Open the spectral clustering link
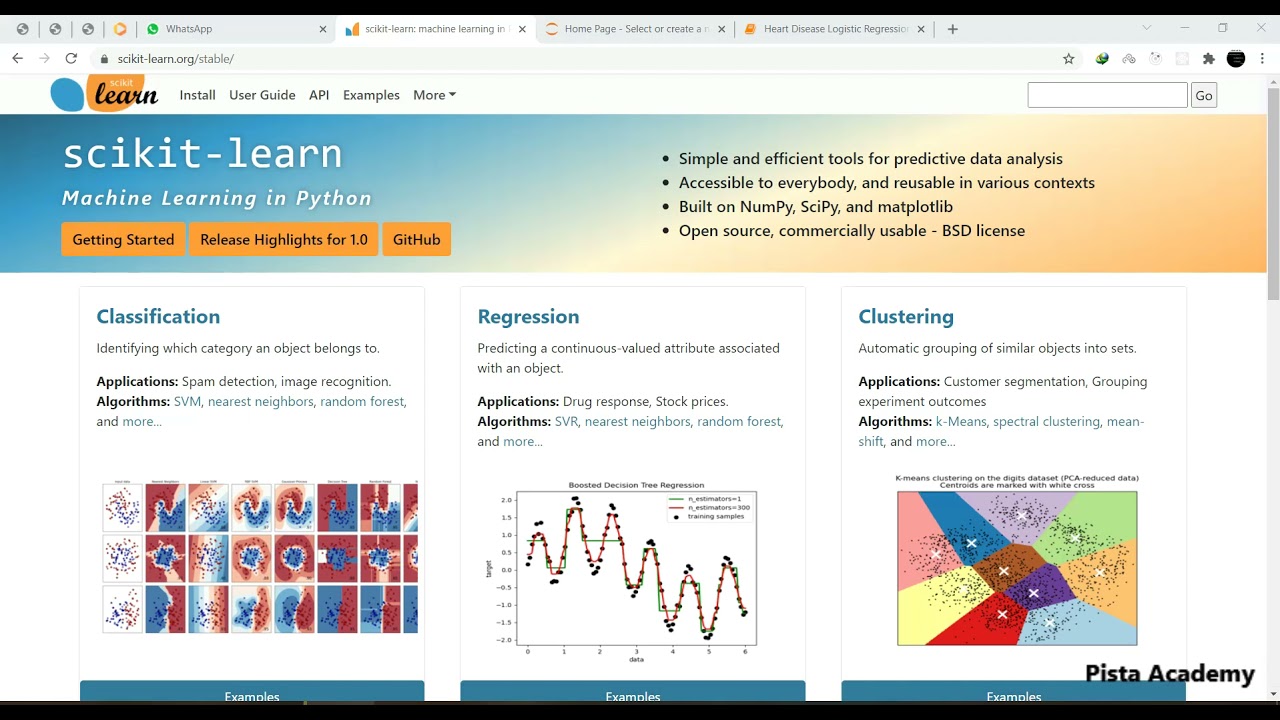The image size is (1280, 720). click(x=1046, y=421)
